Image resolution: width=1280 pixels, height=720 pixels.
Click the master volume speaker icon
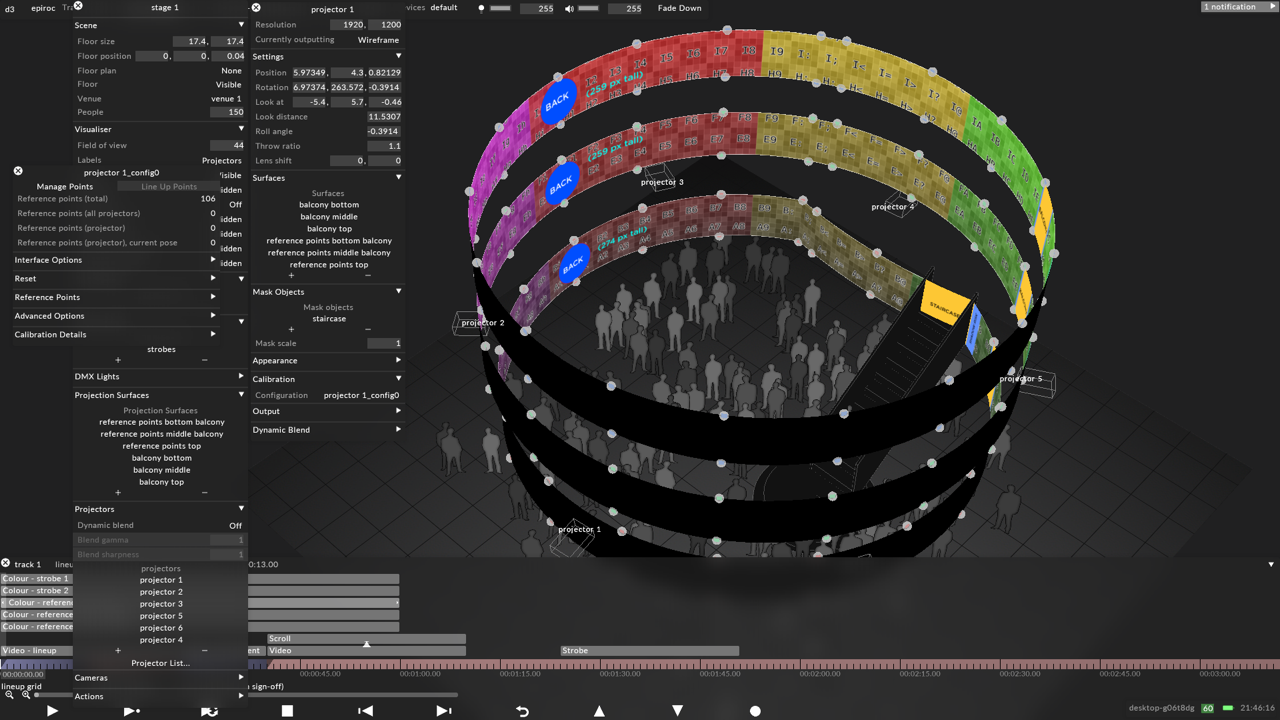click(x=569, y=8)
